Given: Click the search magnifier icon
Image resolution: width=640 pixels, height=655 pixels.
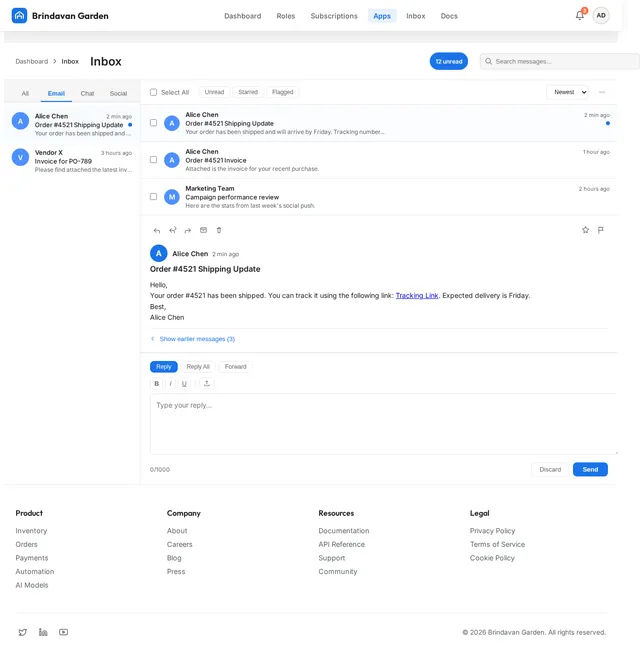Looking at the screenshot, I should [x=488, y=61].
